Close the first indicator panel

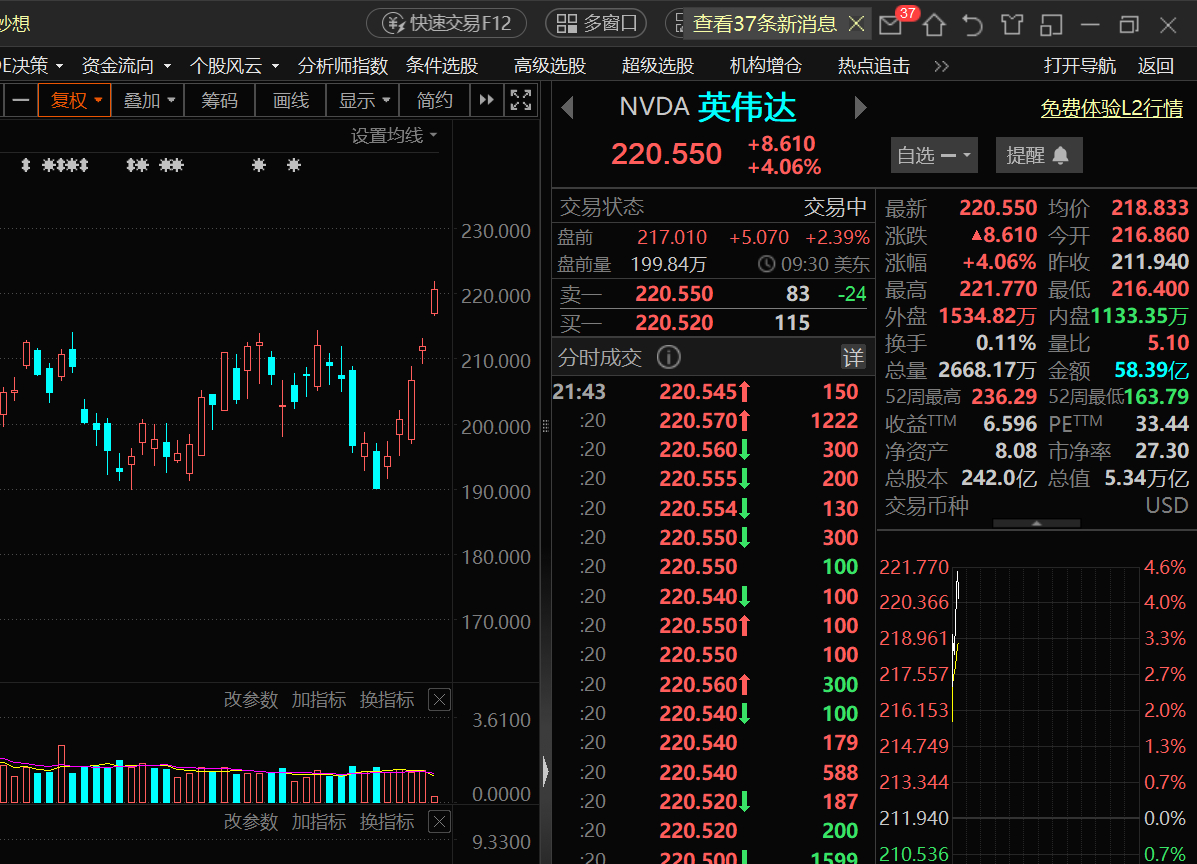(440, 700)
